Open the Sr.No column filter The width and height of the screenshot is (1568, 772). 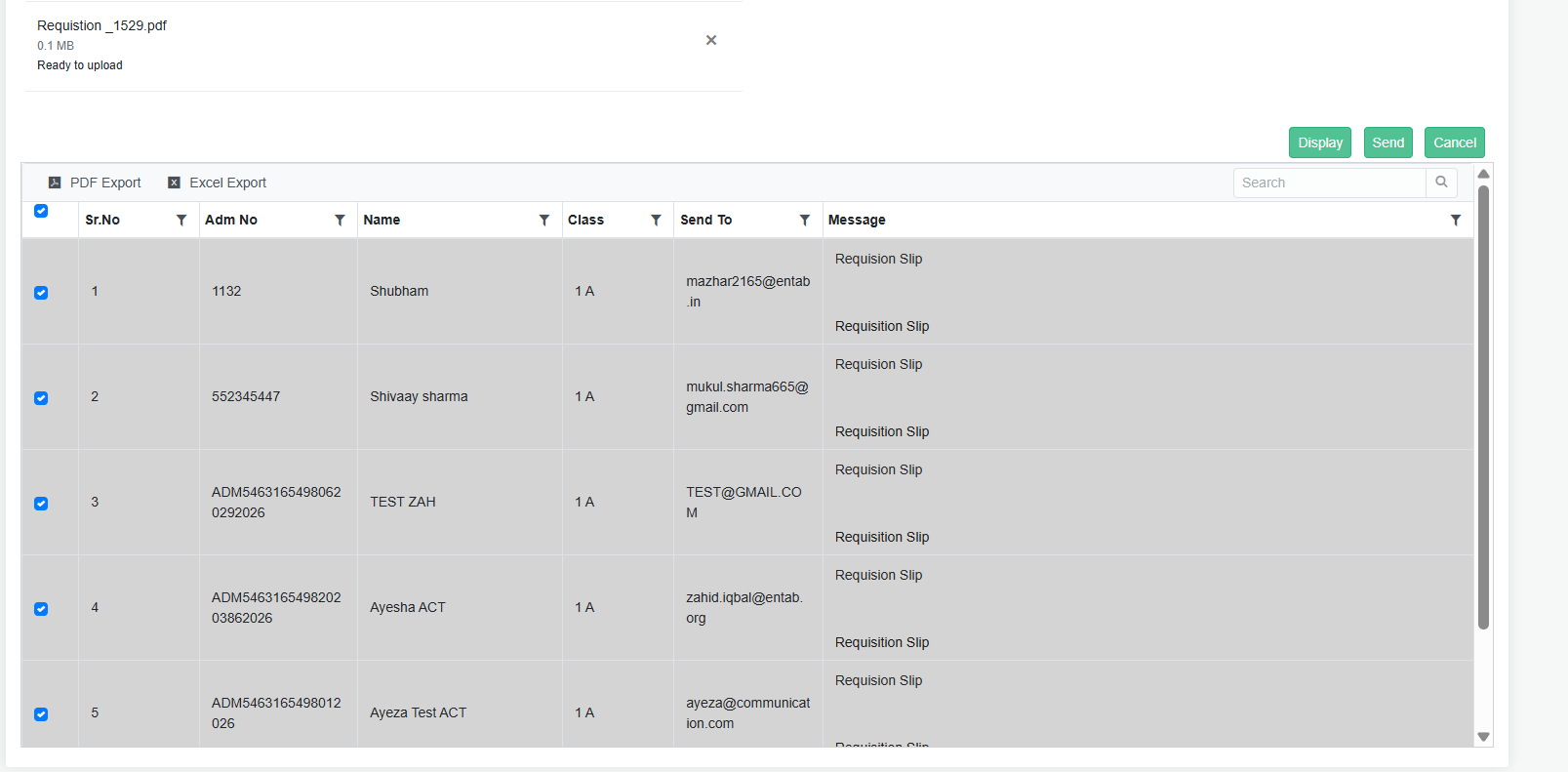pyautogui.click(x=181, y=221)
